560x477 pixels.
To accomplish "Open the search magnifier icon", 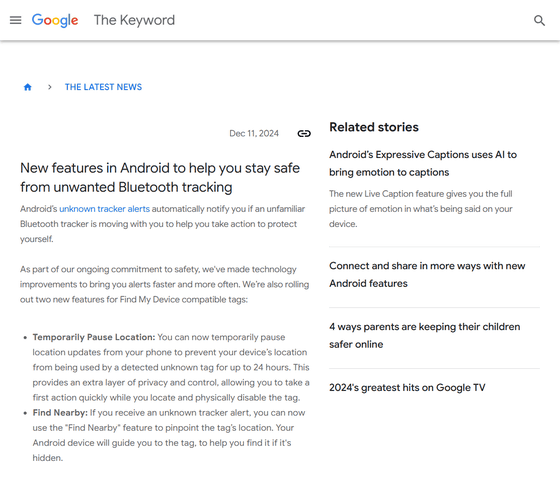I will point(539,20).
